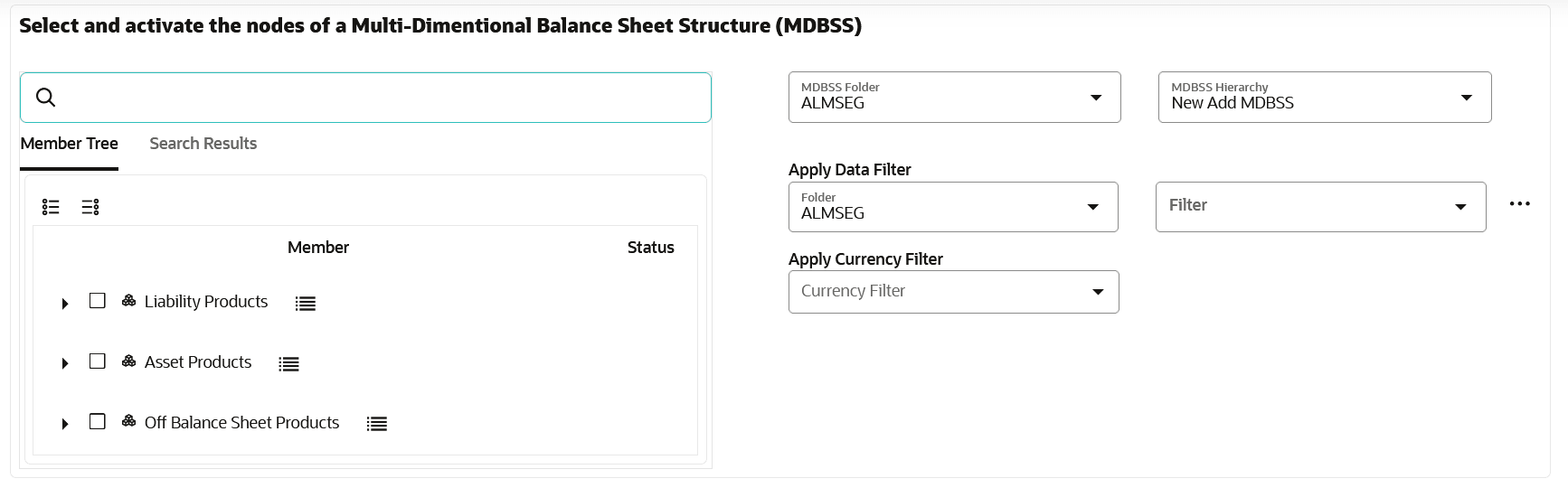Expand the Liability Products tree node
Image resolution: width=1568 pixels, height=488 pixels.
pyautogui.click(x=65, y=304)
